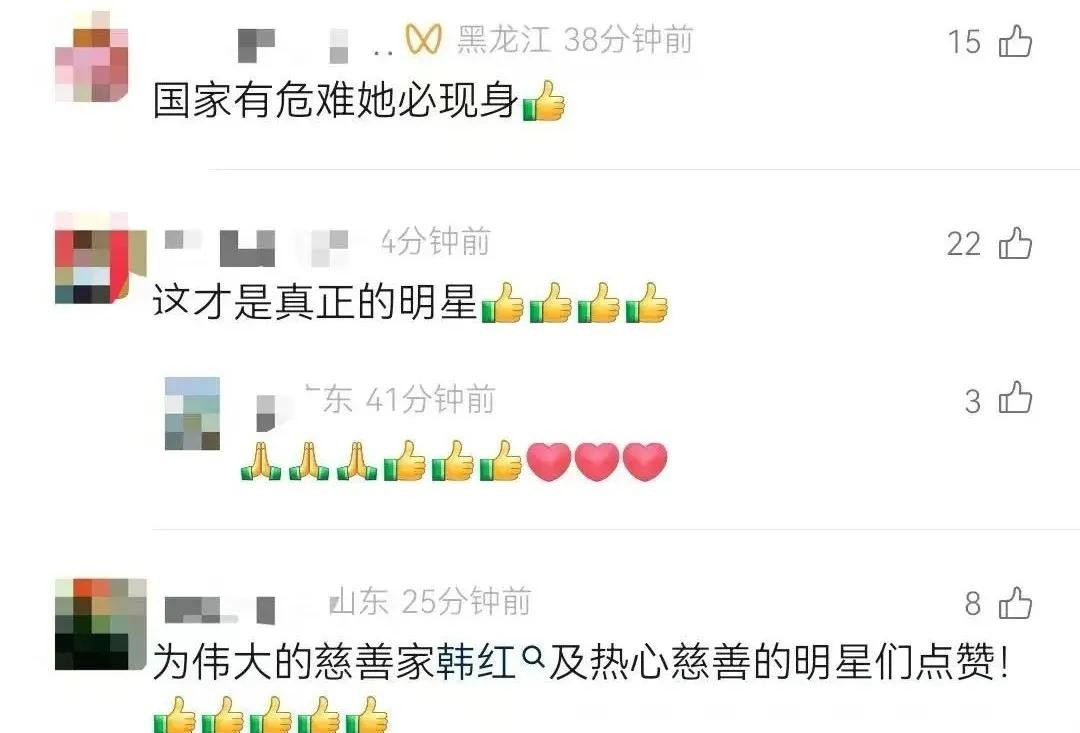The image size is (1080, 733).
Task: Tap the like count 15
Action: coord(964,42)
